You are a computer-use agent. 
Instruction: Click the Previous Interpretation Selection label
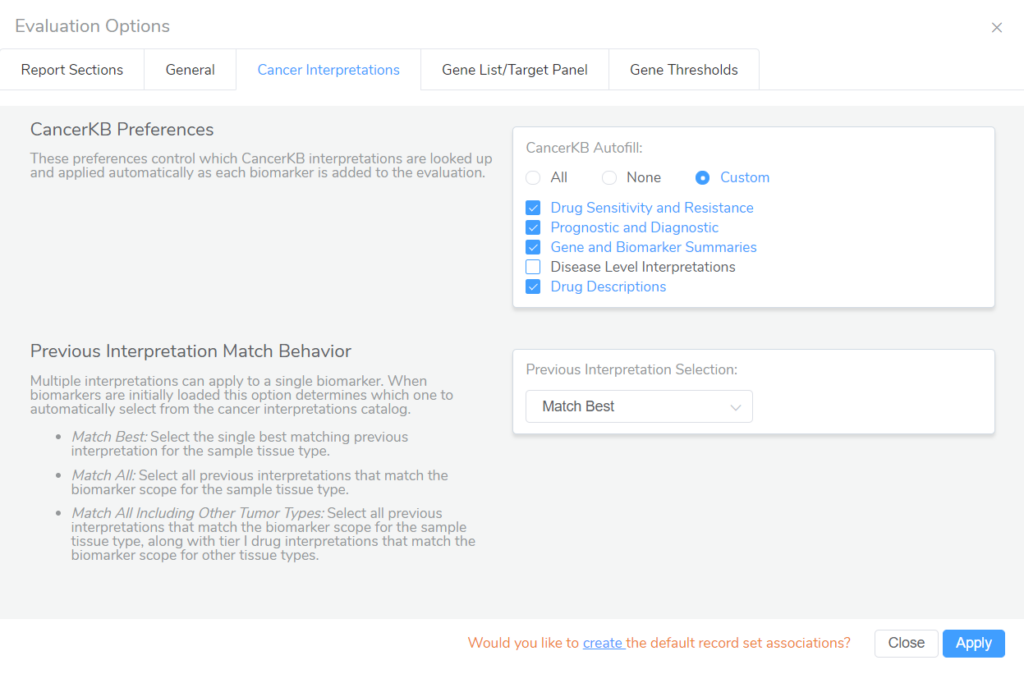[632, 370]
